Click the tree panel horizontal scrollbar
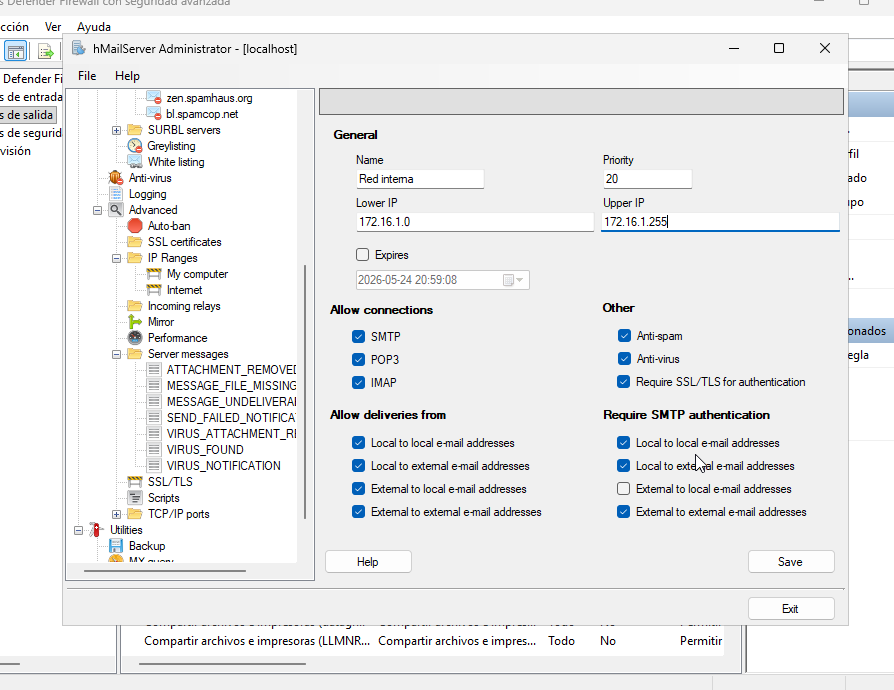Image resolution: width=894 pixels, height=690 pixels. [165, 570]
